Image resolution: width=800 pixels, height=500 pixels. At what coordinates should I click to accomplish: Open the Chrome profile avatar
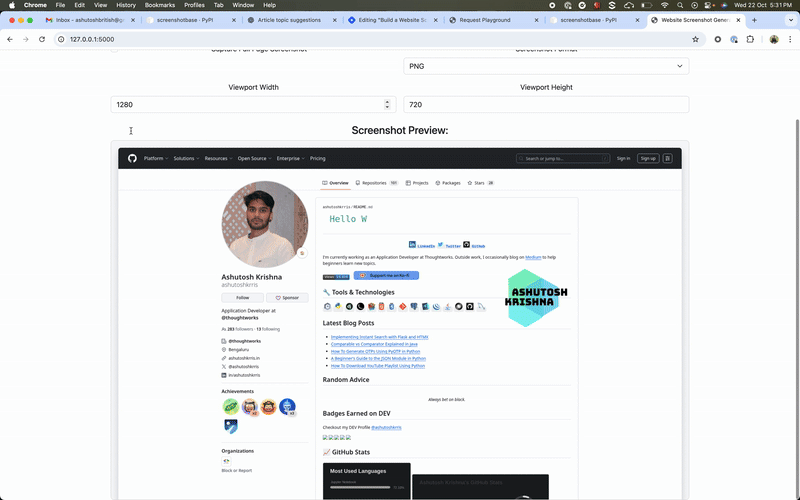pyautogui.click(x=773, y=39)
